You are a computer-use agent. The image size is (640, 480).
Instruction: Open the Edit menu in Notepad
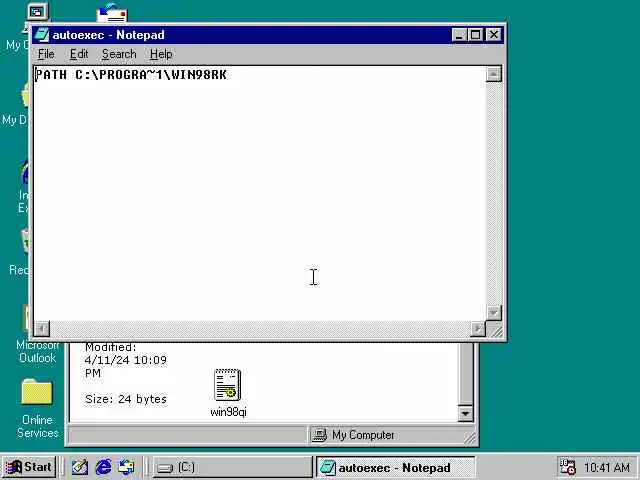coord(79,54)
